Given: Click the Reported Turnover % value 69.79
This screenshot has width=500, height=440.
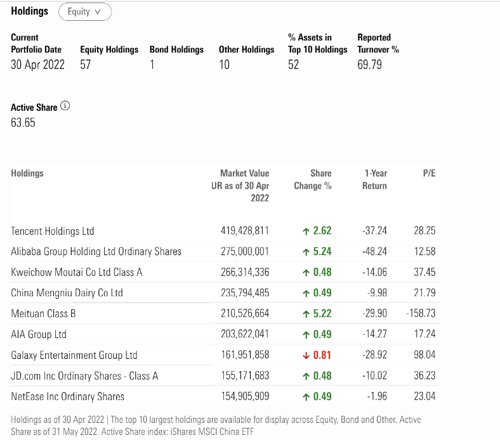Looking at the screenshot, I should click(370, 65).
